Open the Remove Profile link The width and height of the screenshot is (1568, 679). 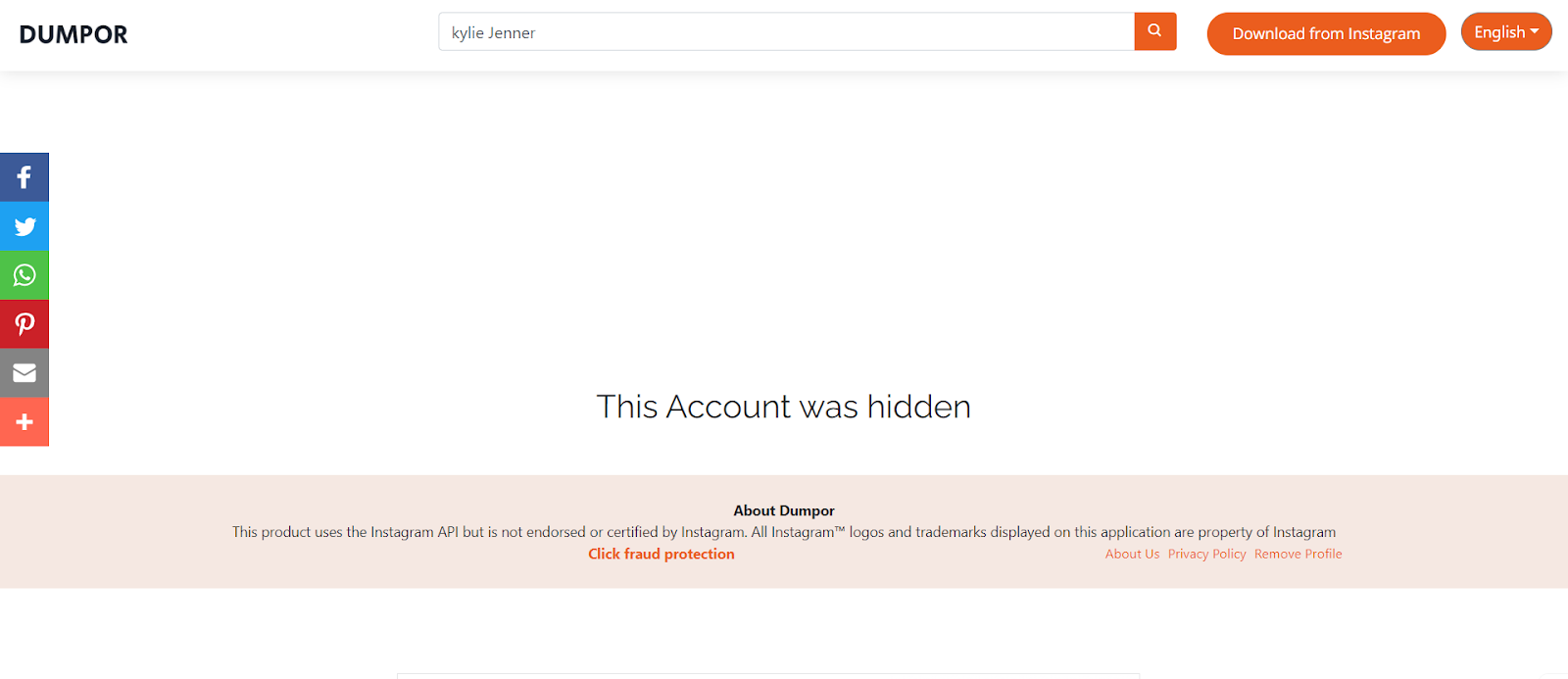1298,554
